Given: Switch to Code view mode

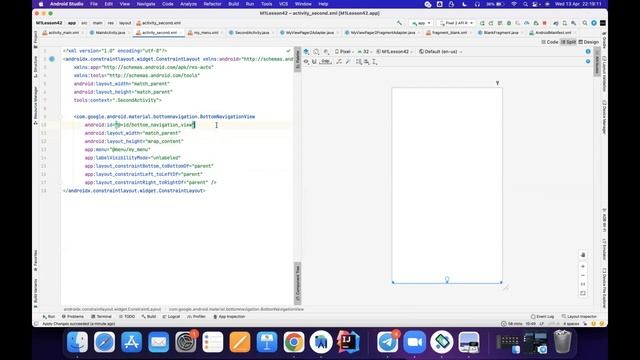Looking at the screenshot, I should (x=550, y=42).
